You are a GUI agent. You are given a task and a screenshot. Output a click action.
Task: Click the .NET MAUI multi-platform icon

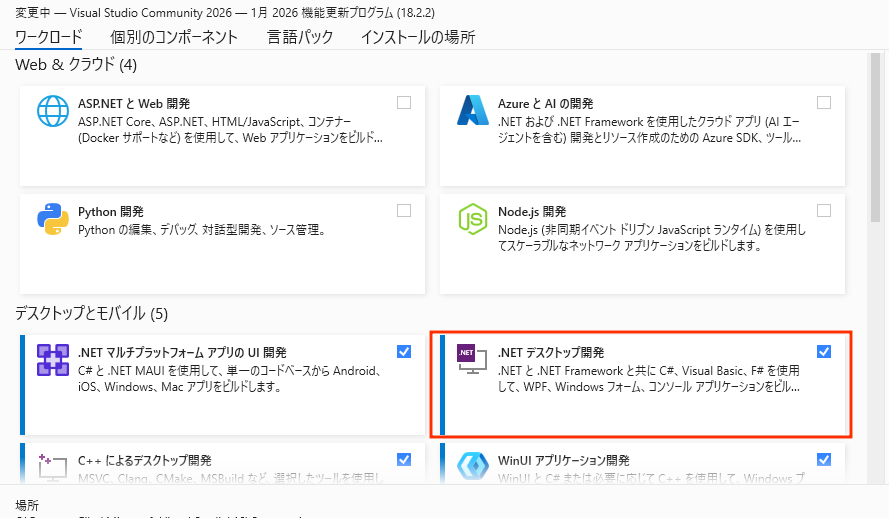52,360
